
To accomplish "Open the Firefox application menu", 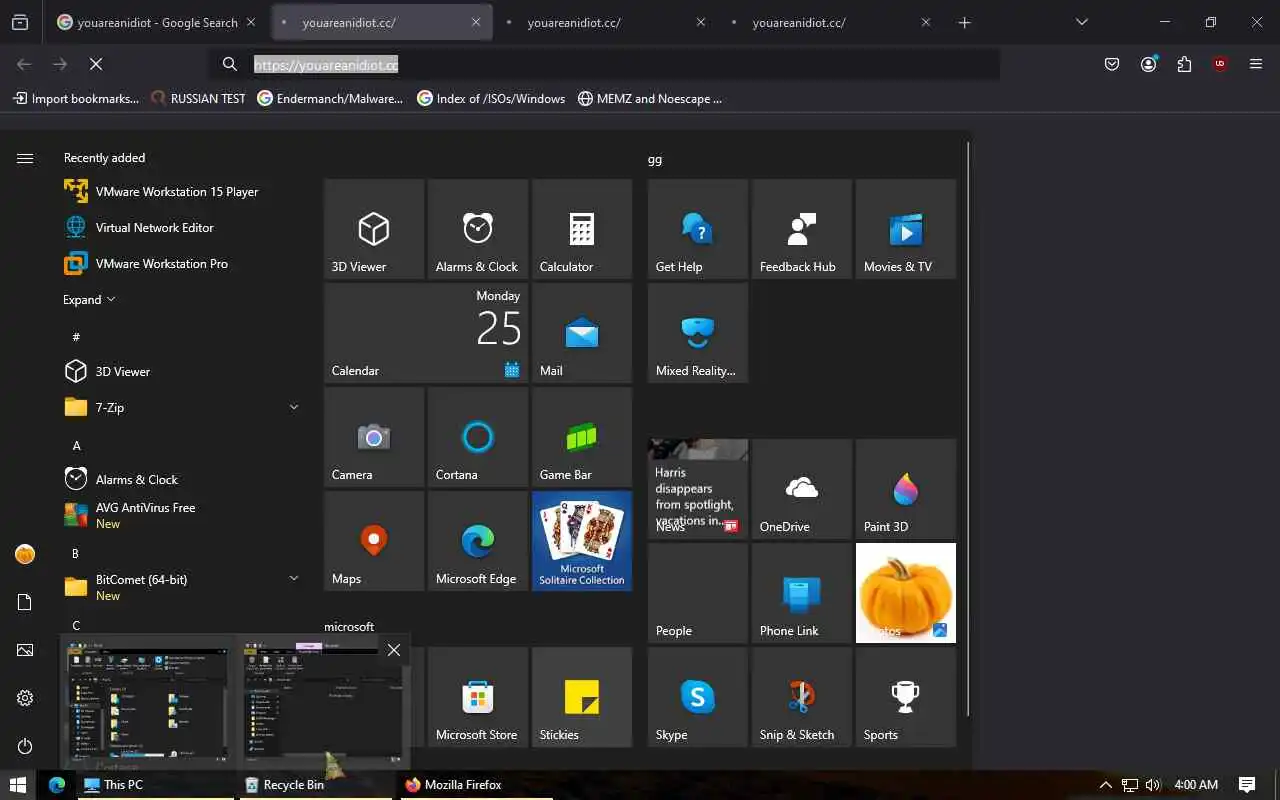I will (1256, 64).
